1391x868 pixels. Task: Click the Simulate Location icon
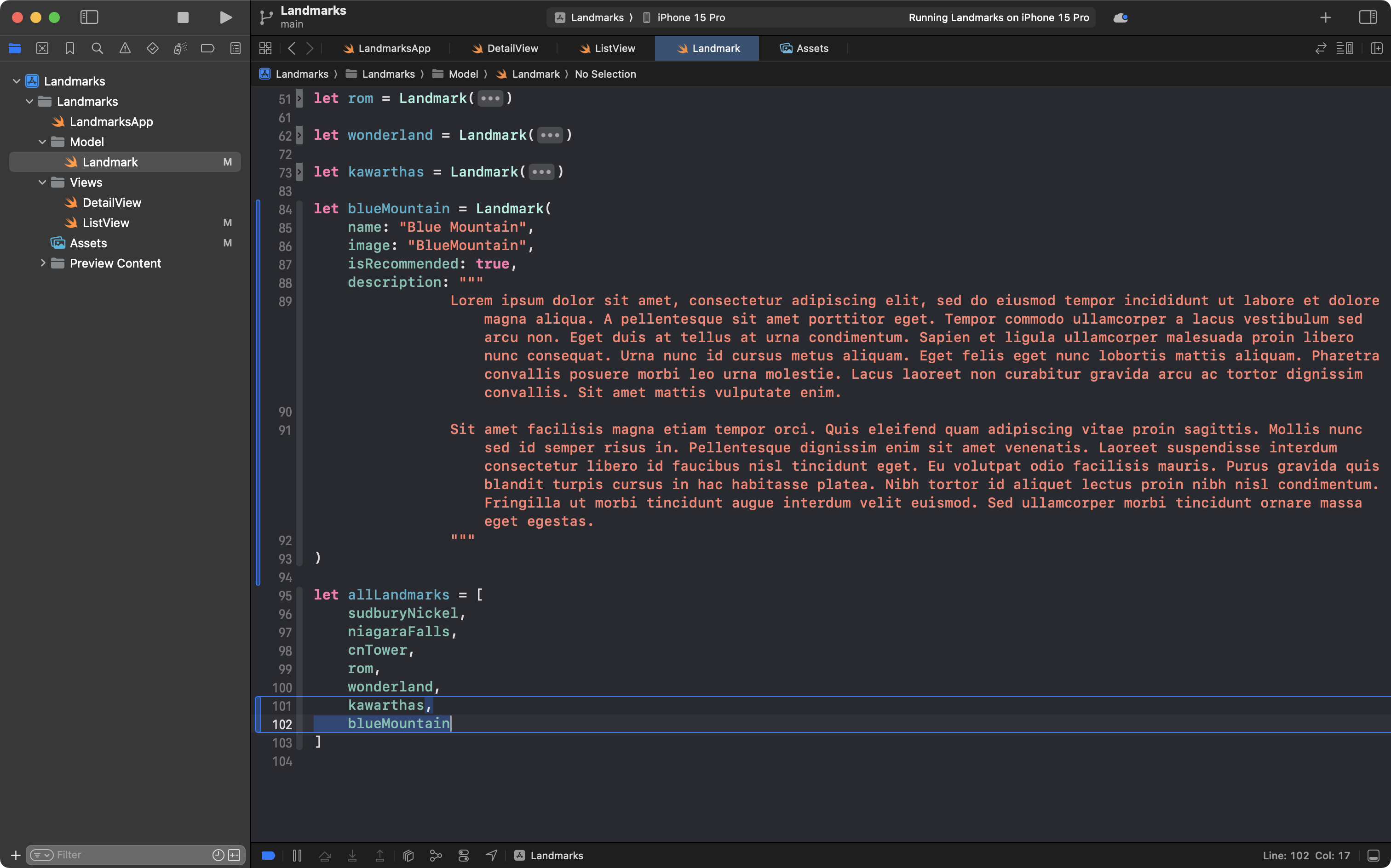[x=491, y=855]
